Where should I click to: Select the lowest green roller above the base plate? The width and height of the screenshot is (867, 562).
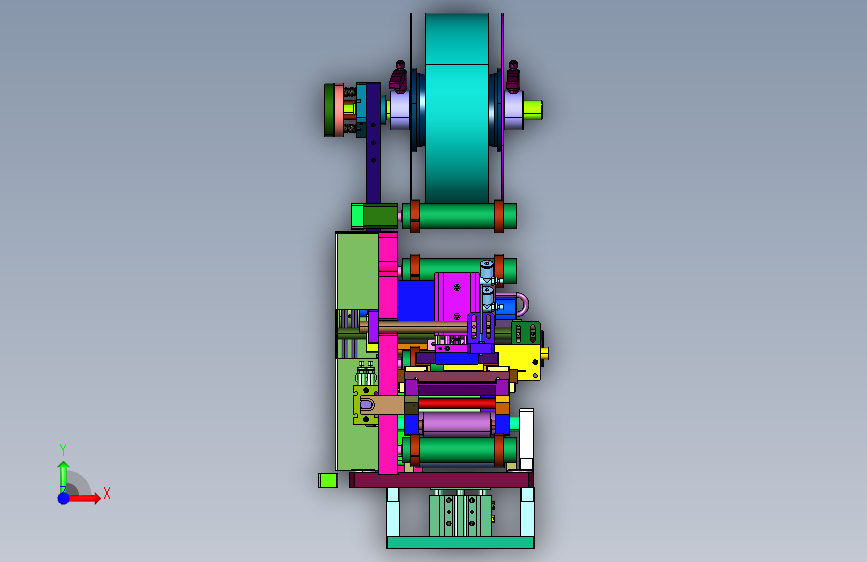(x=459, y=450)
